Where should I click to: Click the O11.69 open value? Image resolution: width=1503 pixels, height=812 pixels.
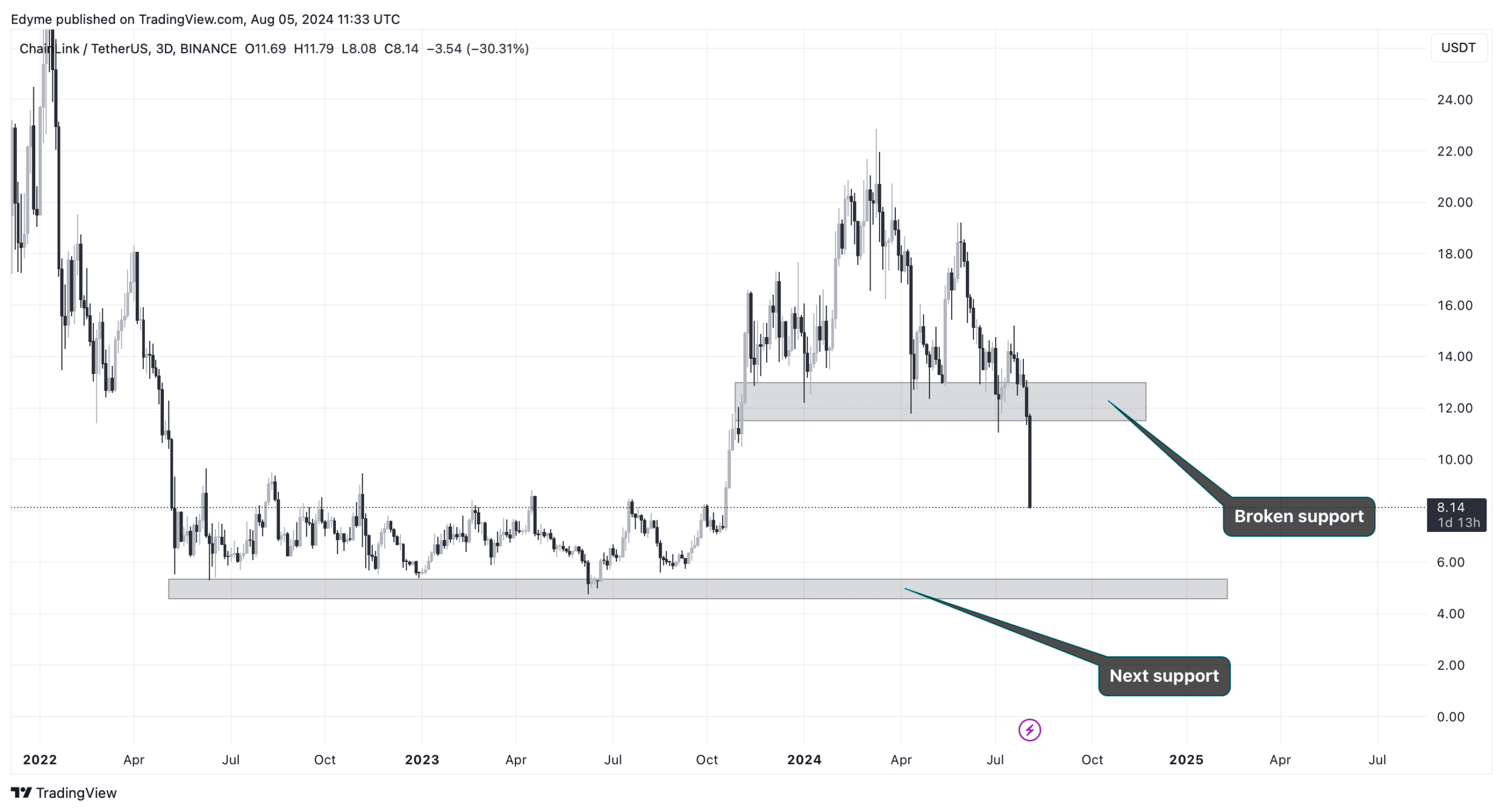tap(265, 49)
